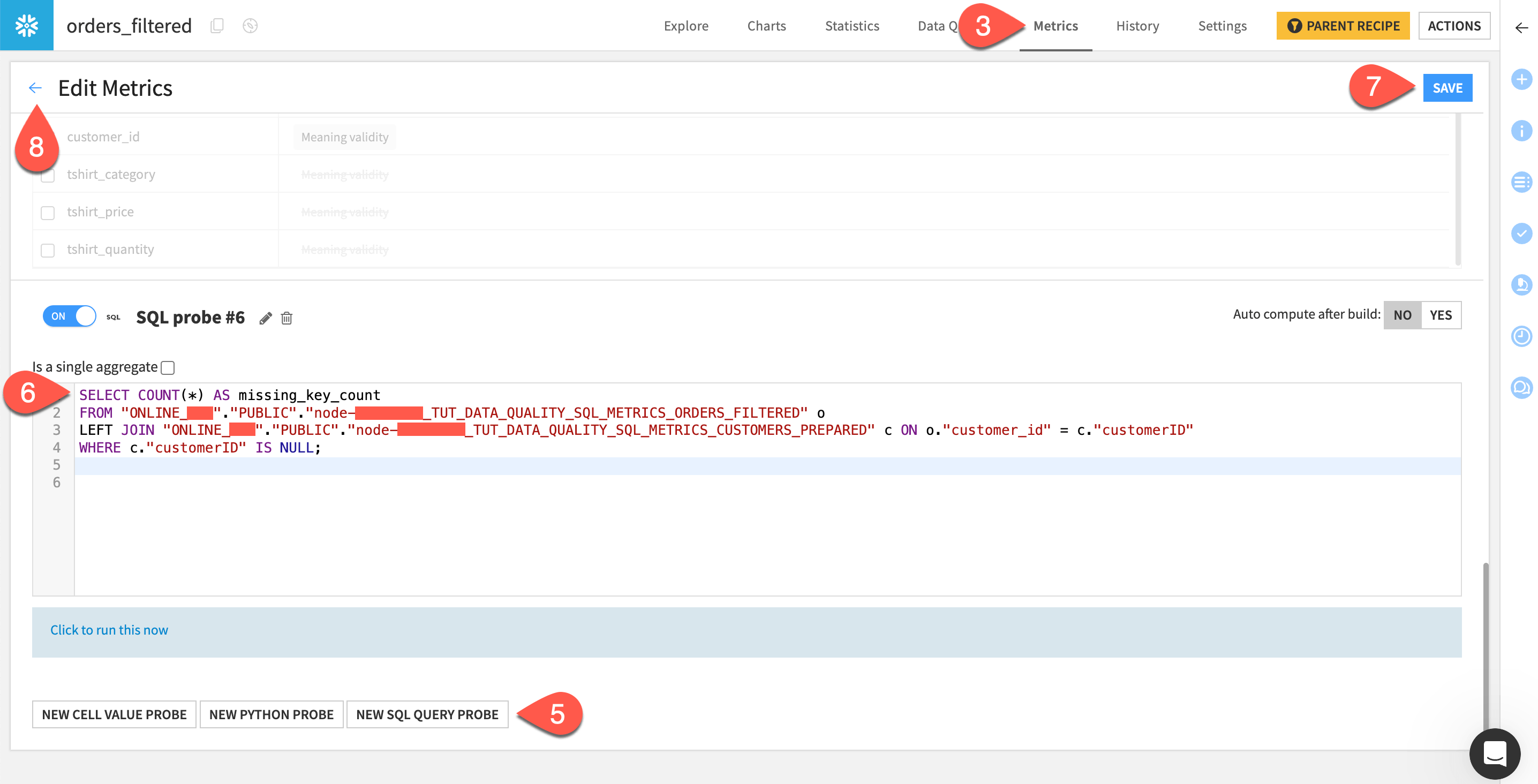
Task: Turn off SQL probe #6
Action: pyautogui.click(x=69, y=316)
